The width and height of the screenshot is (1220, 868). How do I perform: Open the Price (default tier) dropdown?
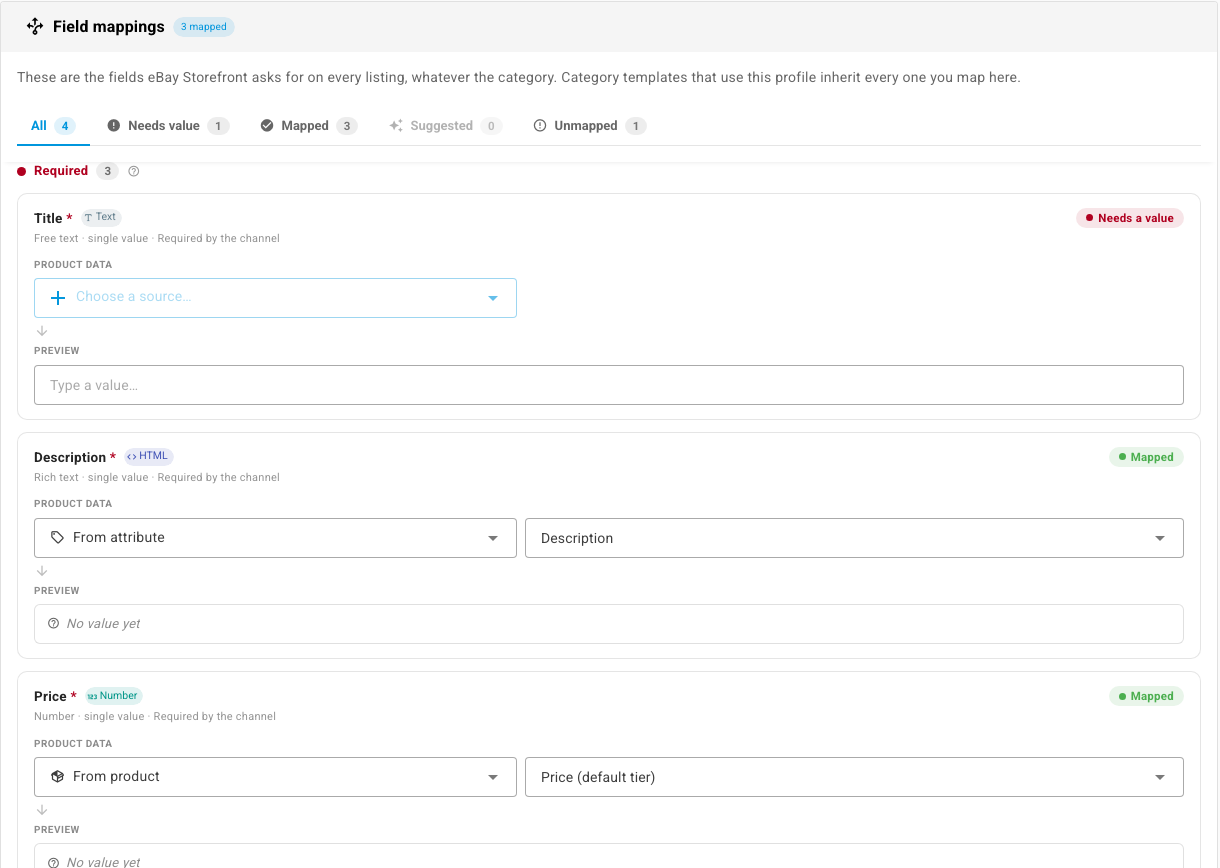click(854, 777)
